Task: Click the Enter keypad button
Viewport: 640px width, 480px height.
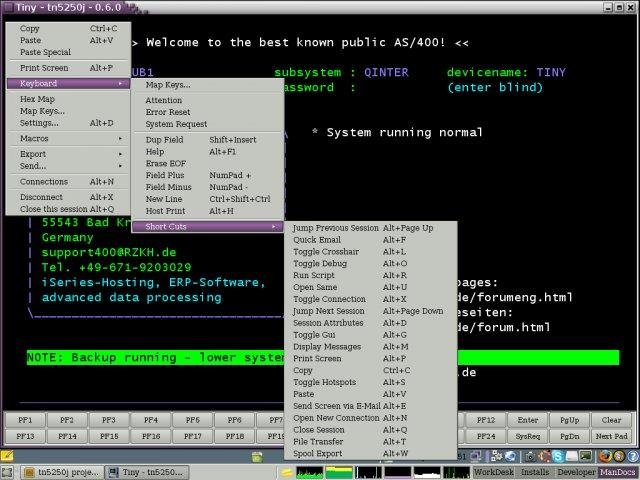Action: [528, 420]
